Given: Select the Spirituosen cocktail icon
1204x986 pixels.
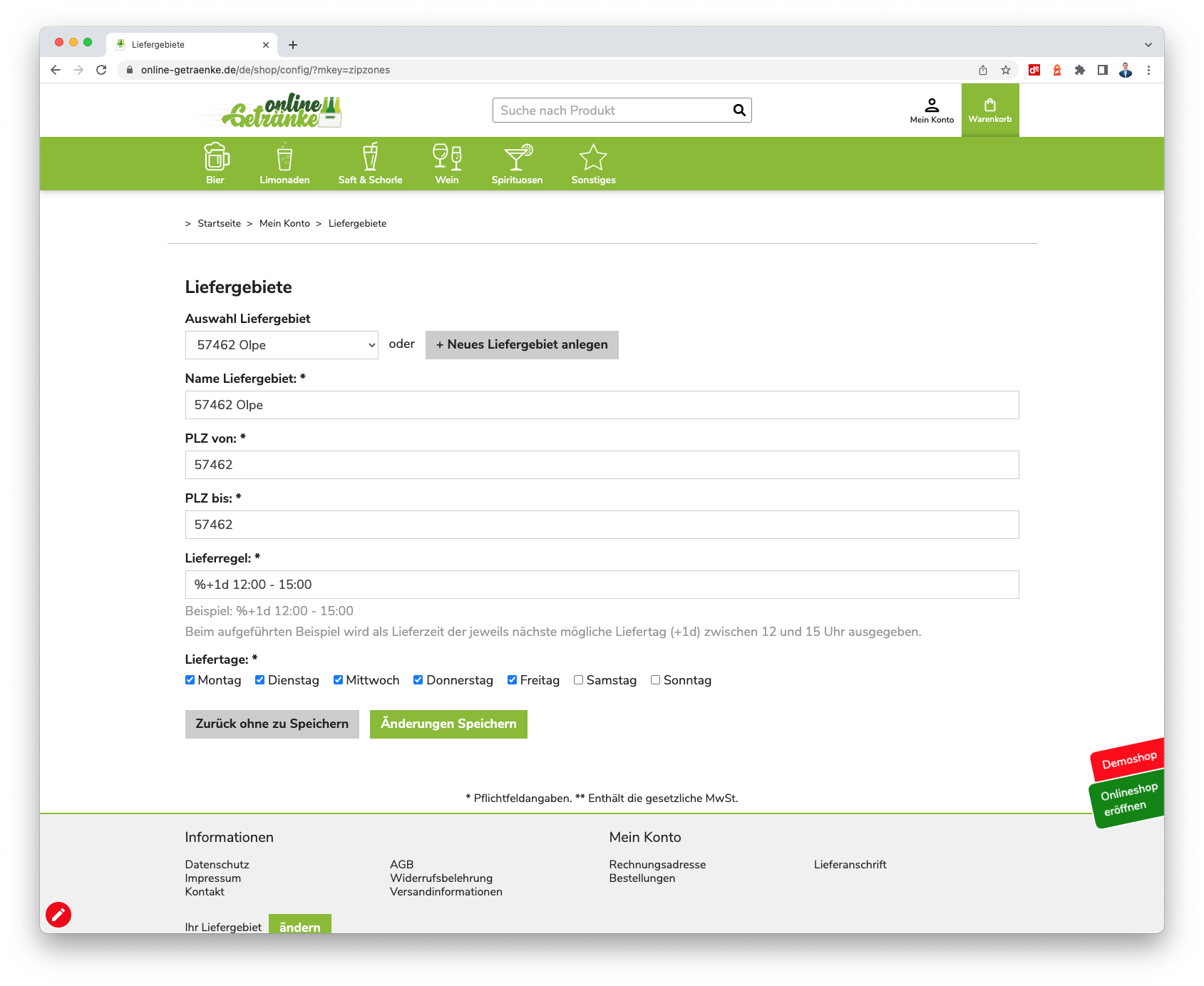Looking at the screenshot, I should (x=518, y=157).
